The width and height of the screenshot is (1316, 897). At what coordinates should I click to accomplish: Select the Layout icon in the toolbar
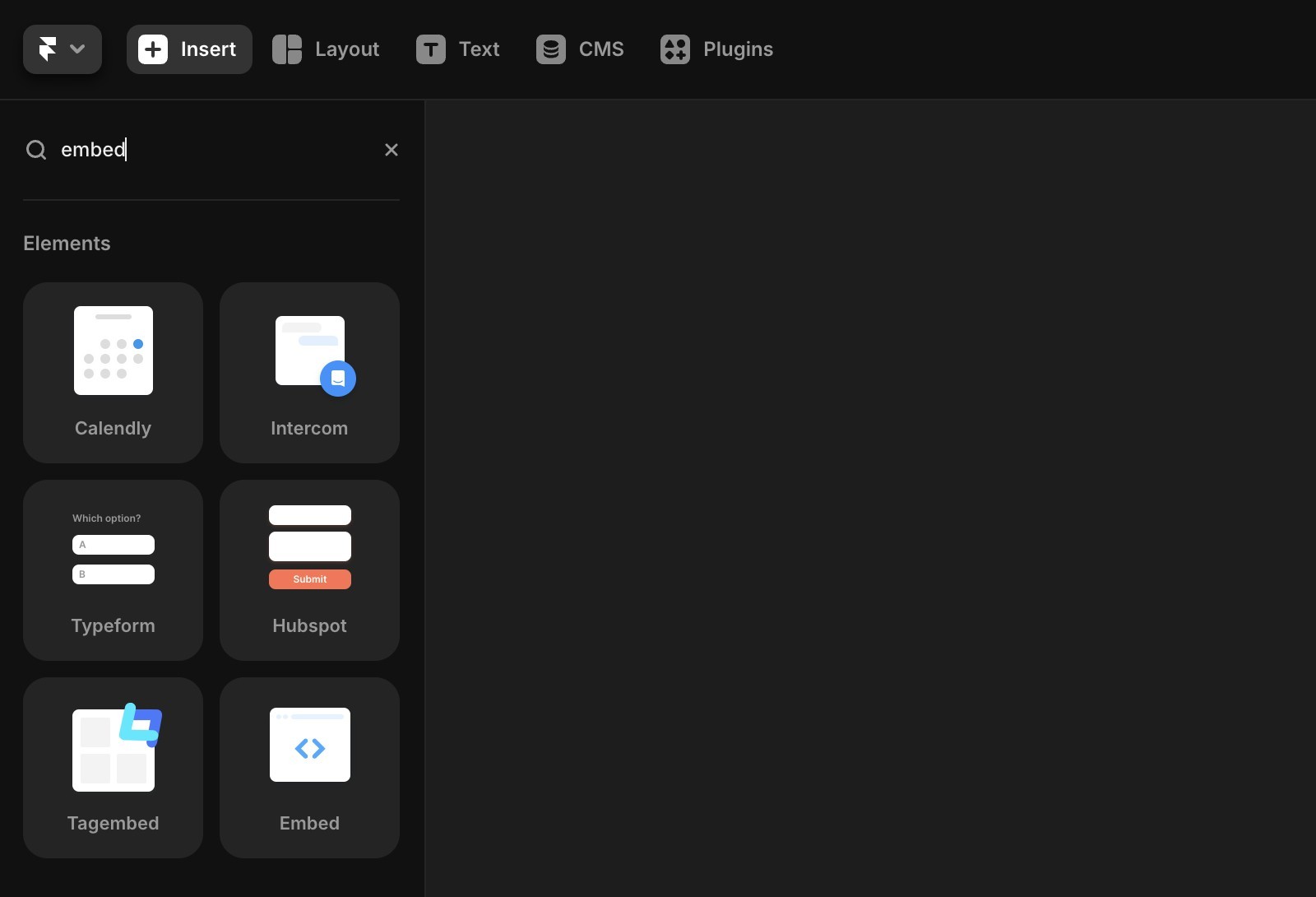(x=286, y=49)
